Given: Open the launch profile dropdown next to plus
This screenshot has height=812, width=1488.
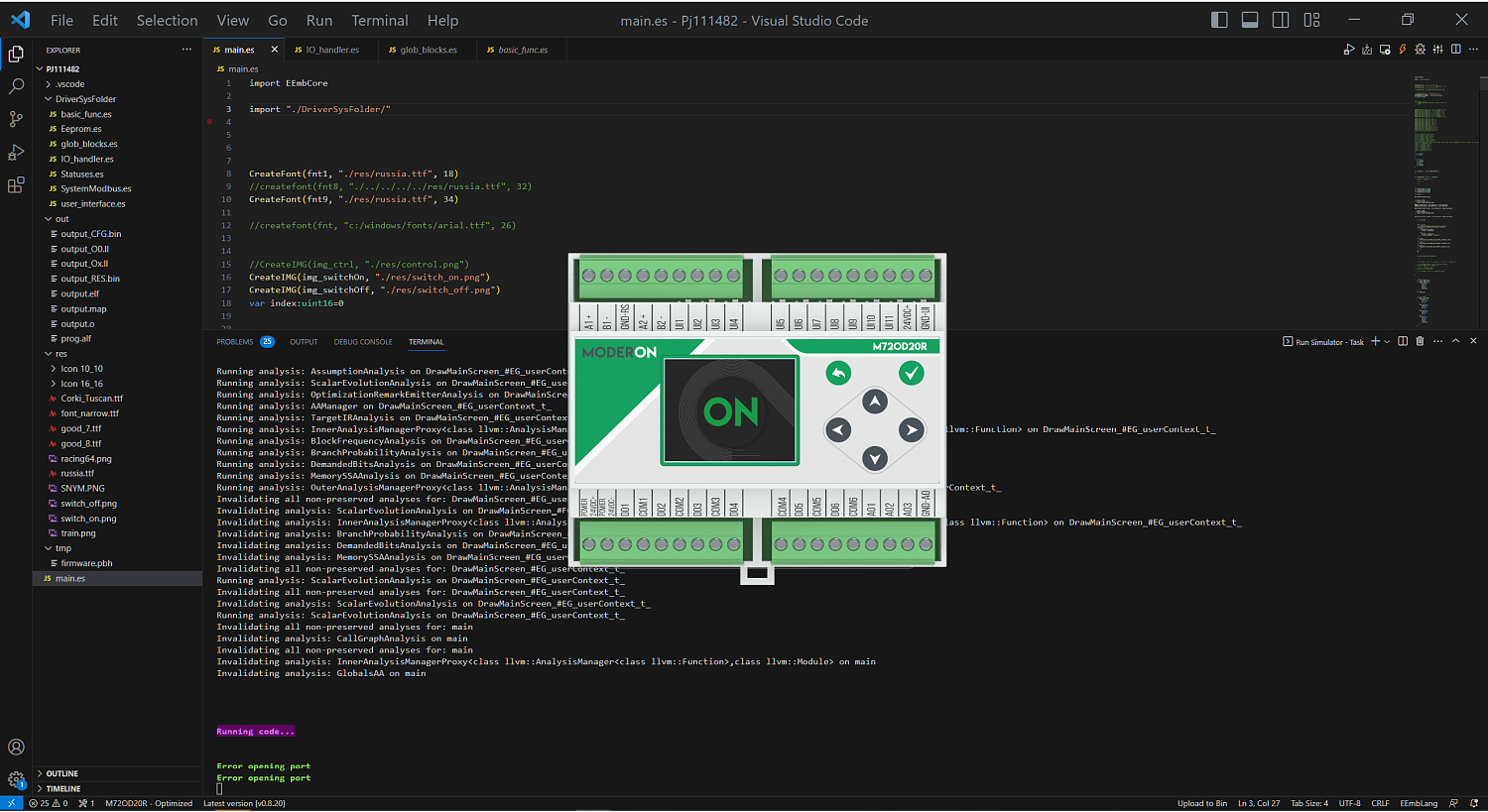Looking at the screenshot, I should click(x=1387, y=341).
